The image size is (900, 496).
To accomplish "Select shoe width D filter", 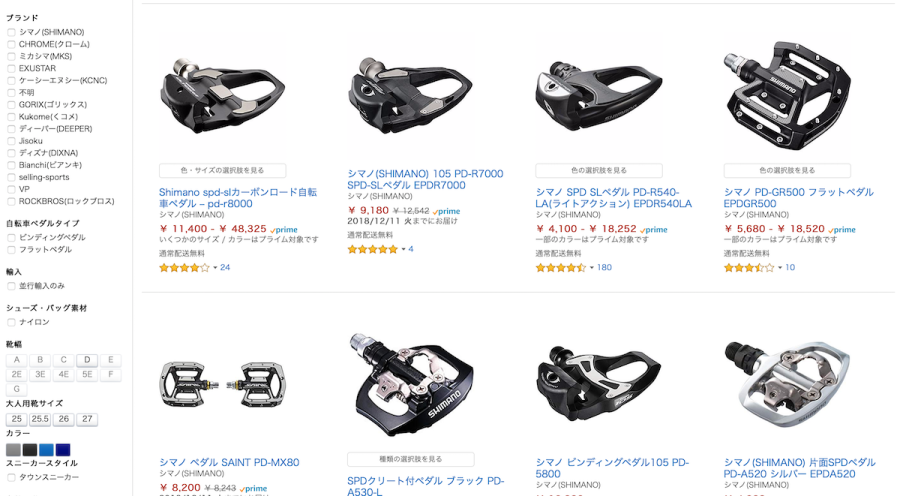I will coord(87,360).
